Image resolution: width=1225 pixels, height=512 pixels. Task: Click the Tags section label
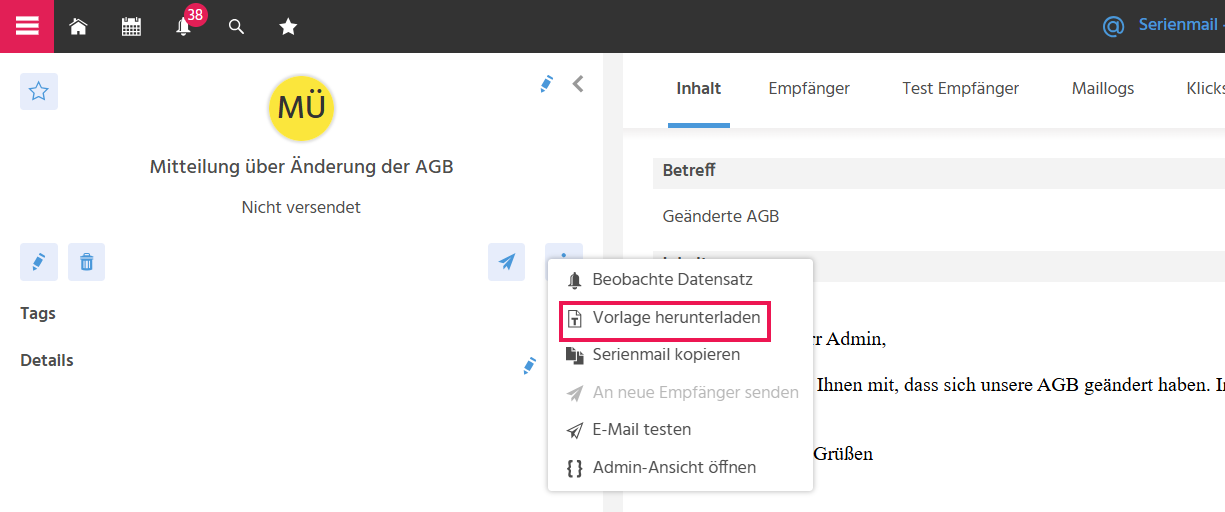pos(38,313)
